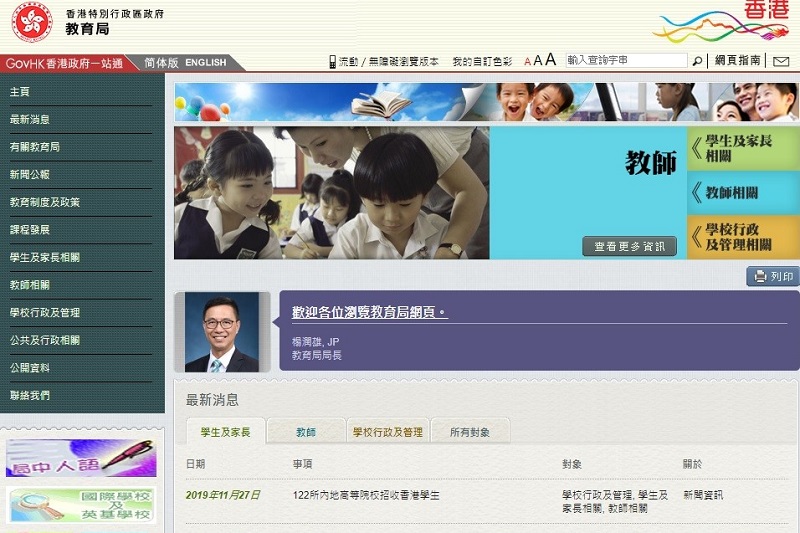Screen dimensions: 800x533
Task: Select the largest text size A
Action: (550, 61)
